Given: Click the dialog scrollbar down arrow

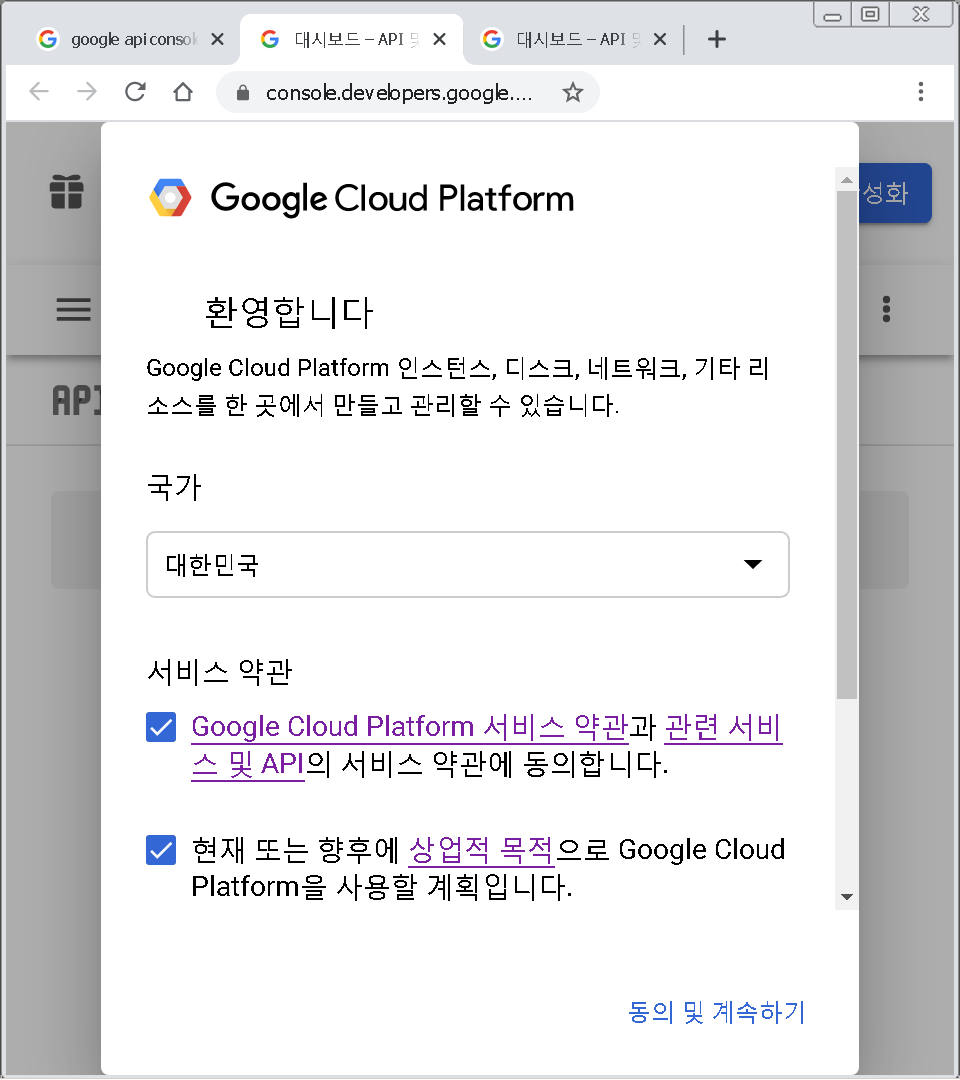Looking at the screenshot, I should [x=847, y=897].
